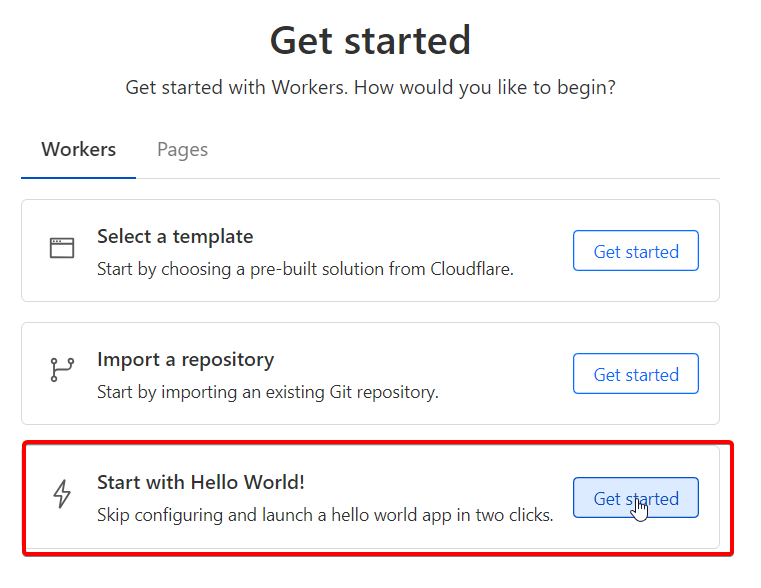Click the 'Import a repository' title

(x=185, y=360)
